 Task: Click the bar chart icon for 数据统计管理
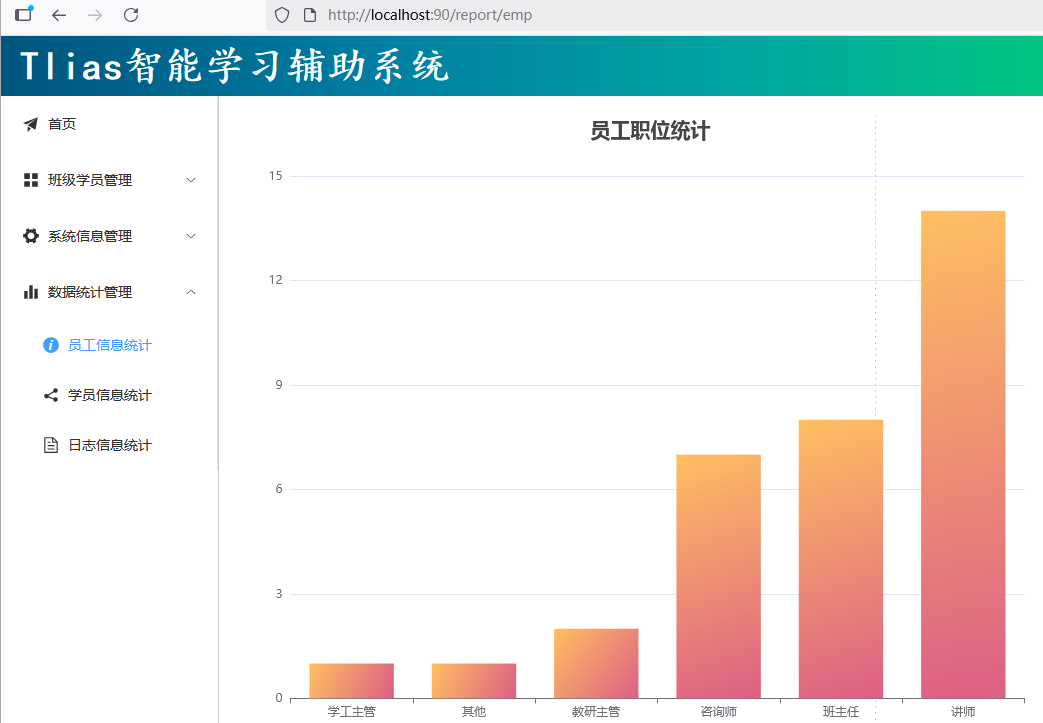pos(31,292)
